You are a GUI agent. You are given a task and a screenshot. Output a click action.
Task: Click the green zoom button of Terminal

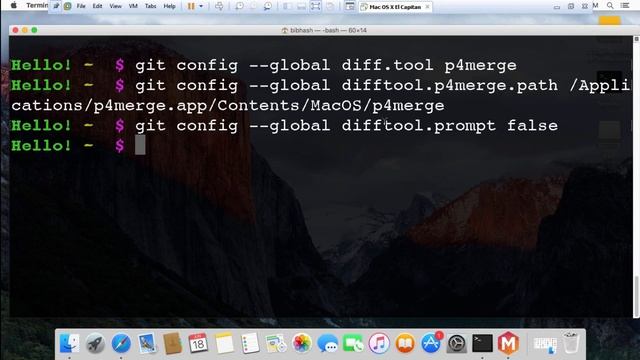[x=34, y=30]
